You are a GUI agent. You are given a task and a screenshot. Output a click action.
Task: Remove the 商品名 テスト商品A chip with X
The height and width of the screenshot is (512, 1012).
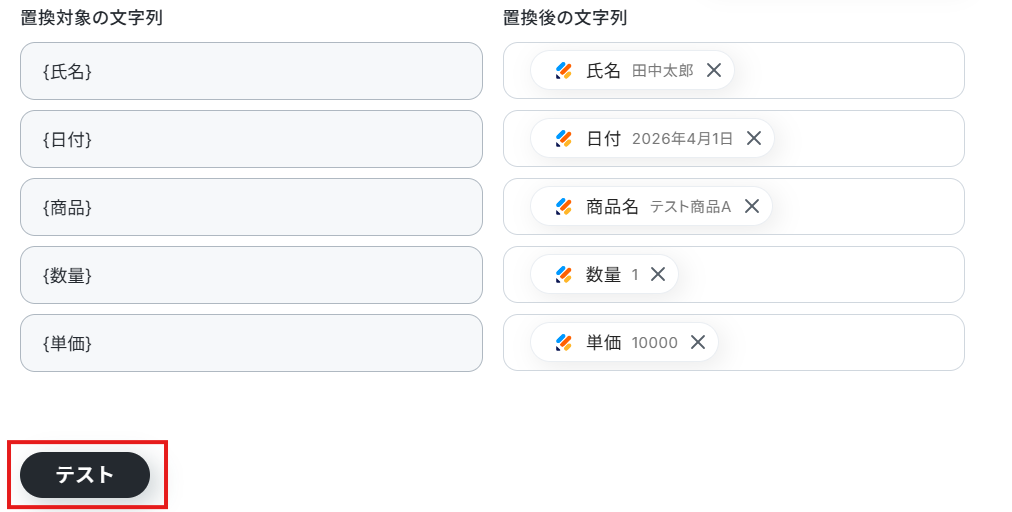pos(752,207)
